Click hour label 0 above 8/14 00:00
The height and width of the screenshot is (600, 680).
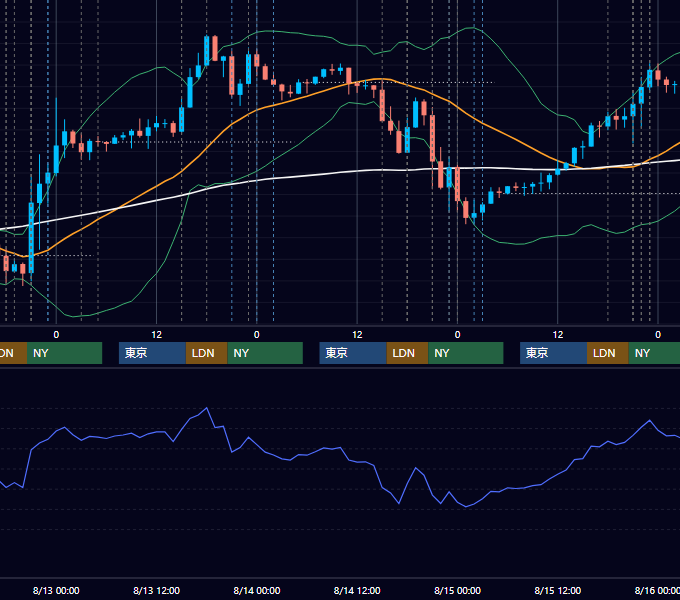tap(257, 335)
